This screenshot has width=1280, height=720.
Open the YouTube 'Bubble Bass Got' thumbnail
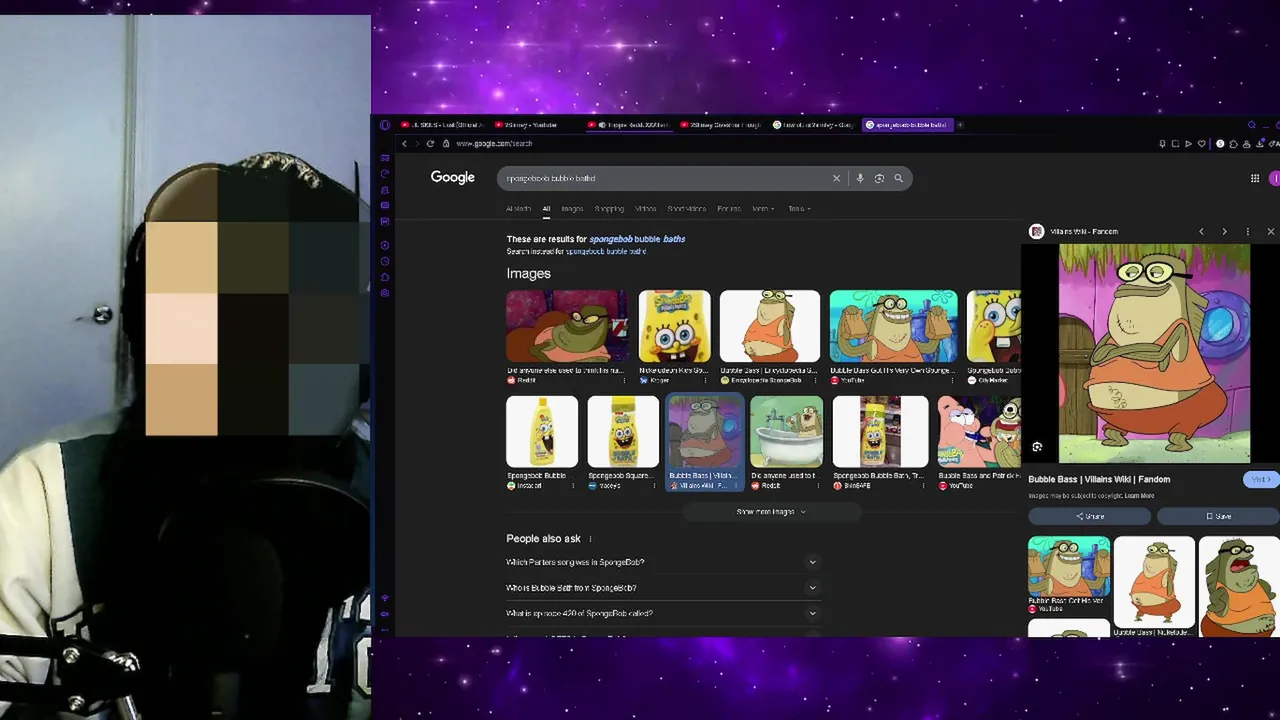893,327
